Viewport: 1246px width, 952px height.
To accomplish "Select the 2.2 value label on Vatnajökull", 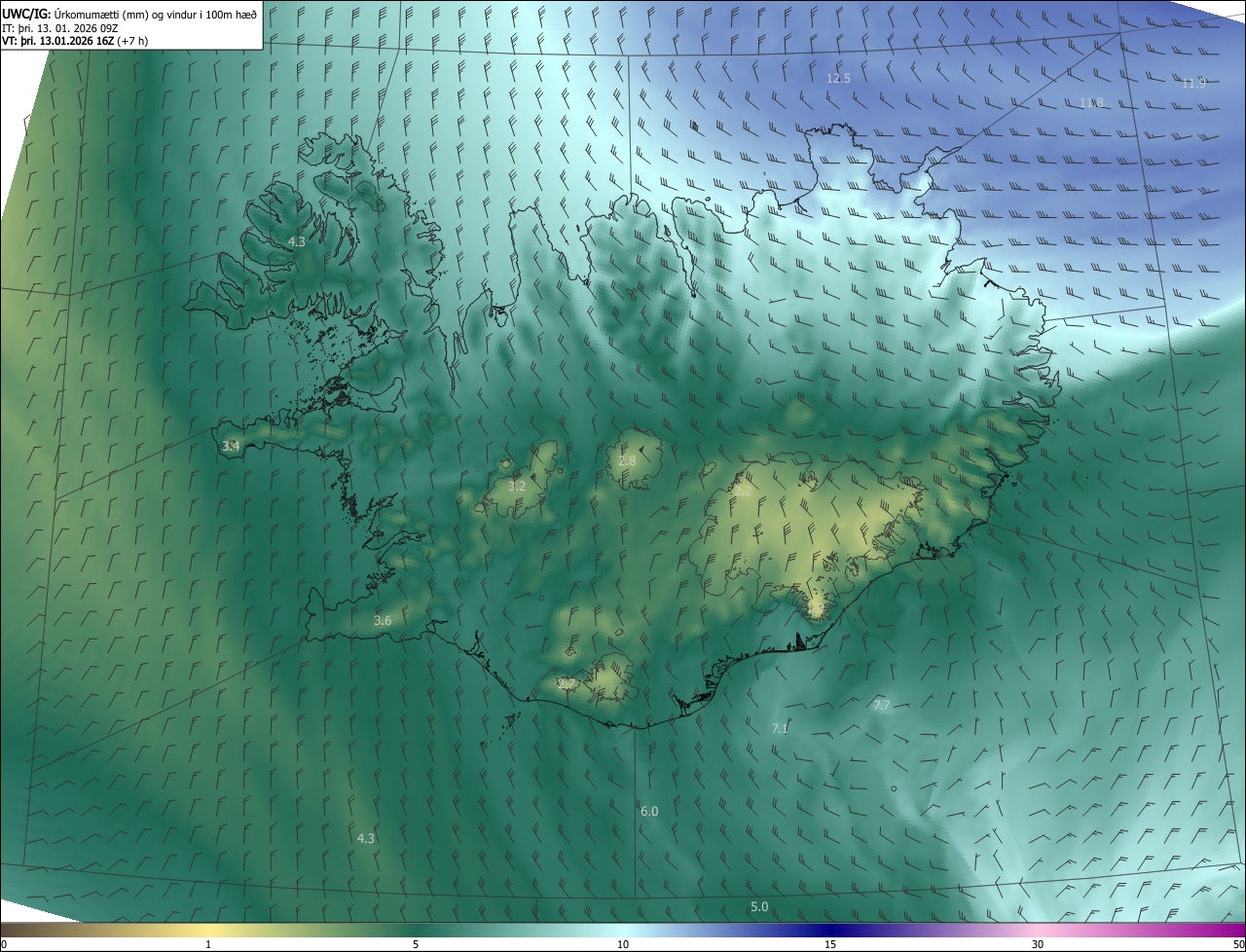I will (743, 491).
